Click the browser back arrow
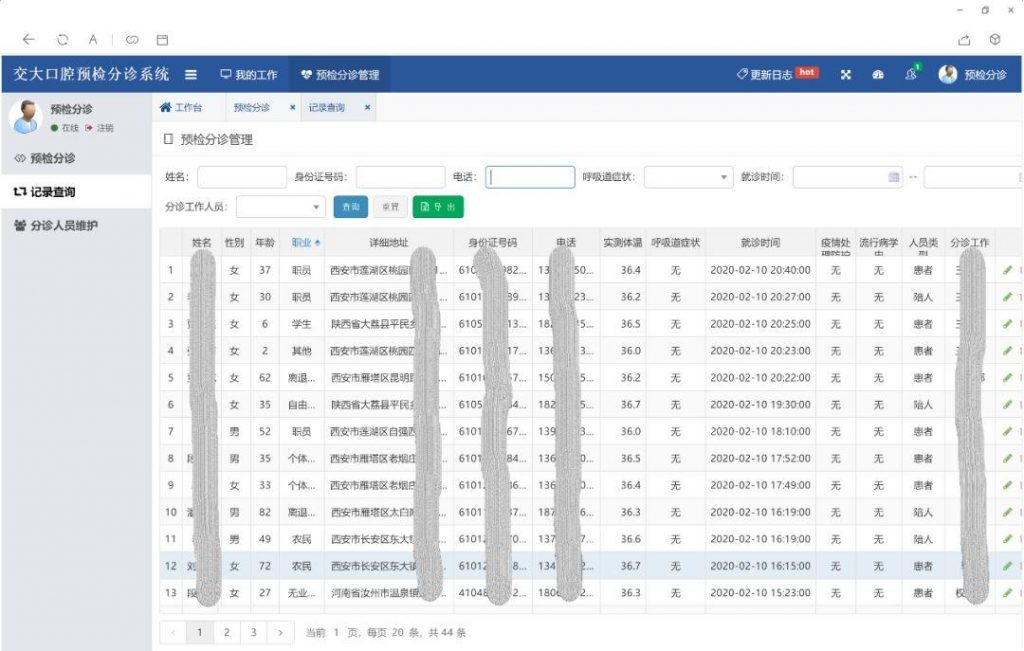 pos(29,40)
